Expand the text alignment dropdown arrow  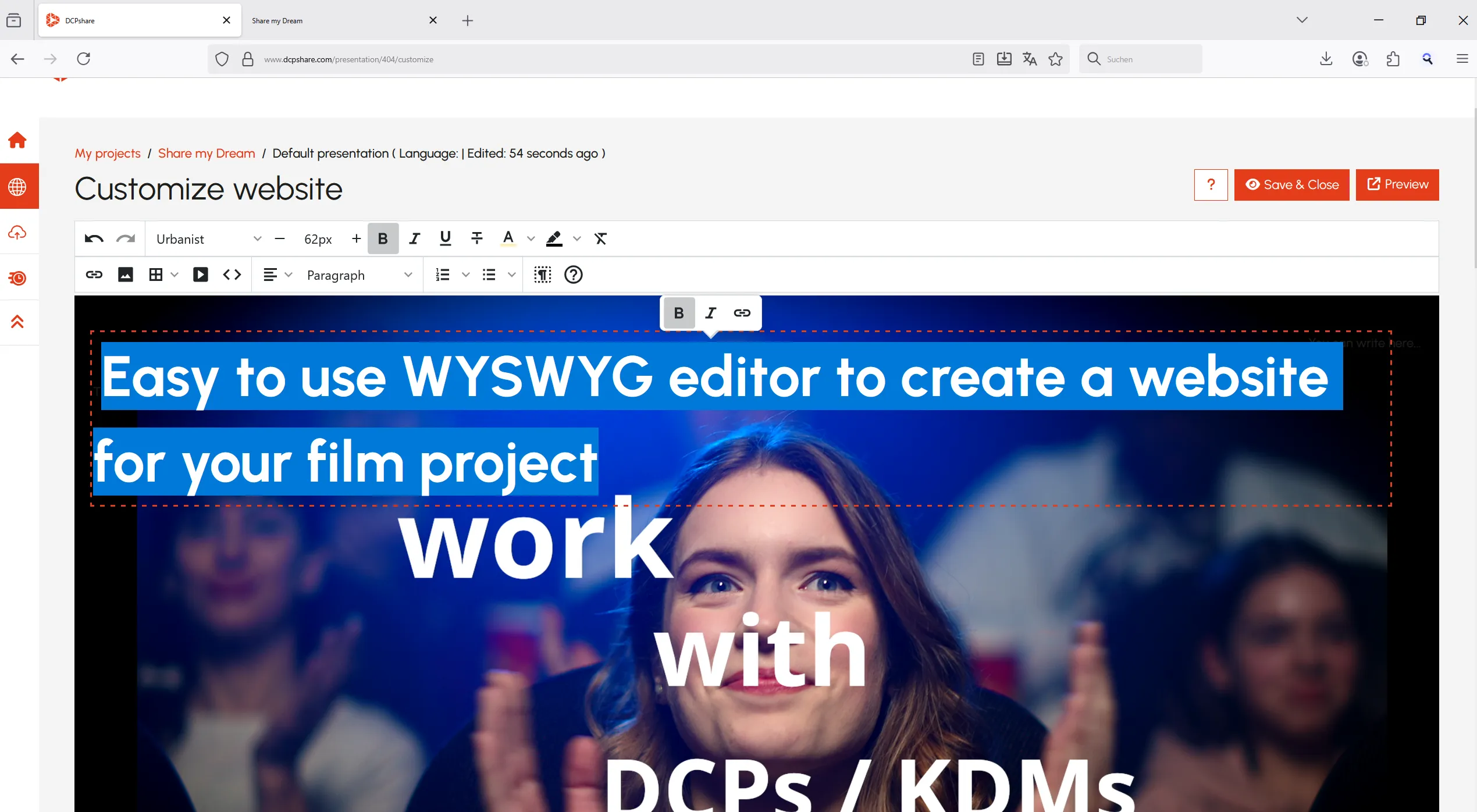(x=289, y=275)
